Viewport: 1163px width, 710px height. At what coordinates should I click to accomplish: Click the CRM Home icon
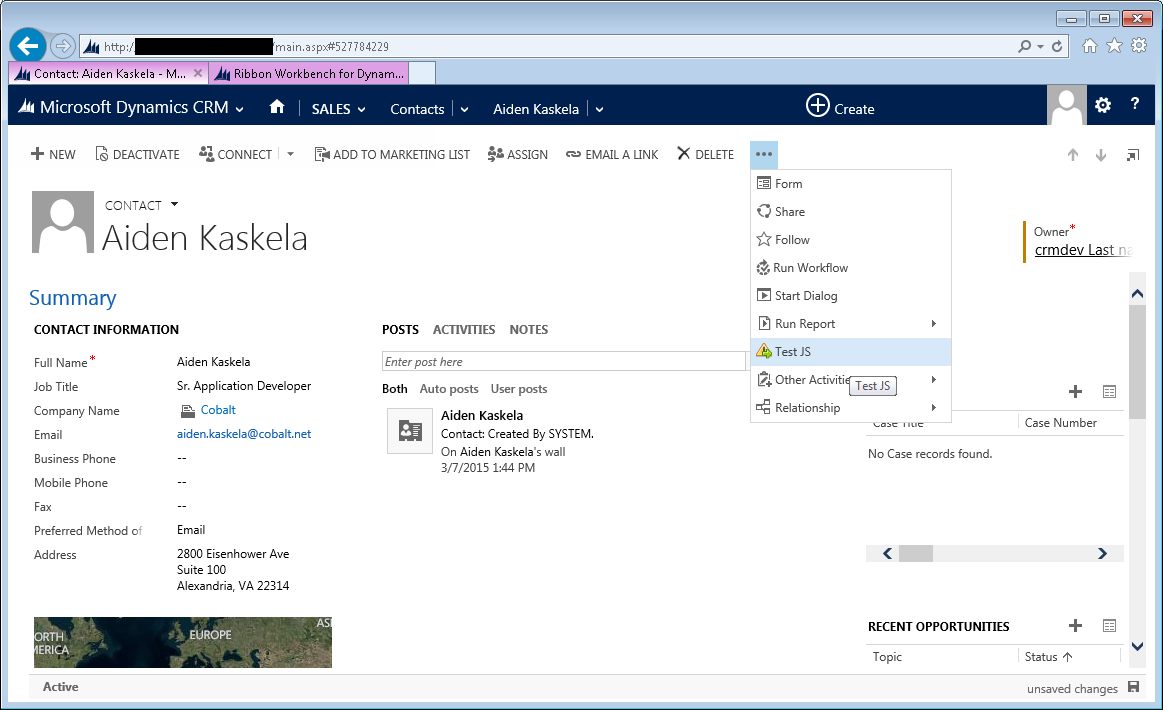pyautogui.click(x=277, y=108)
